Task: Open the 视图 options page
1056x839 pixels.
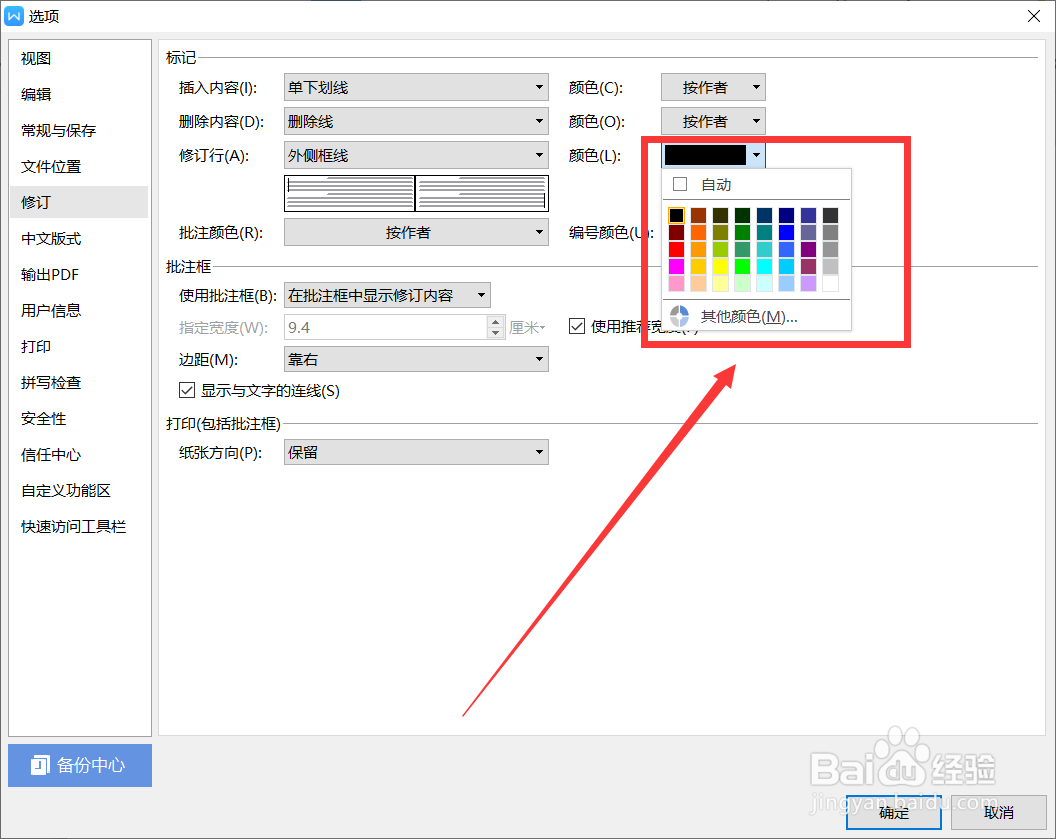Action: pyautogui.click(x=79, y=59)
